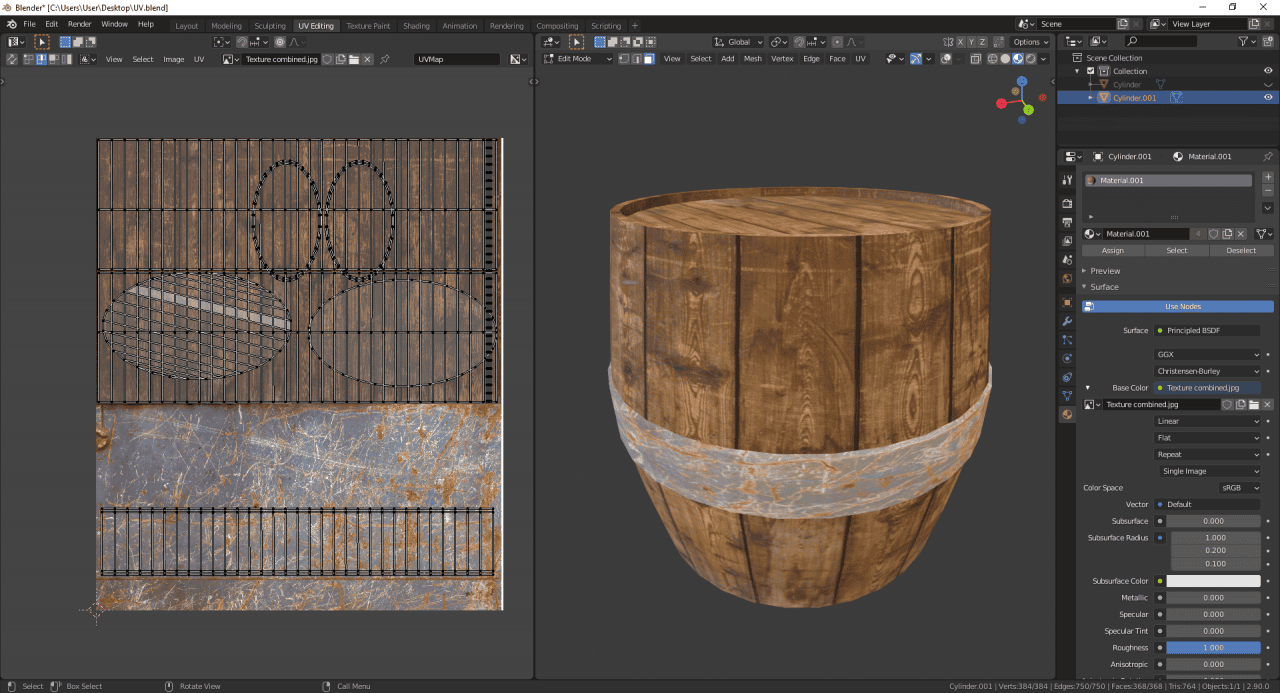Screen dimensions: 1280x693
Task: Click the Use Nodes button
Action: (x=1185, y=306)
